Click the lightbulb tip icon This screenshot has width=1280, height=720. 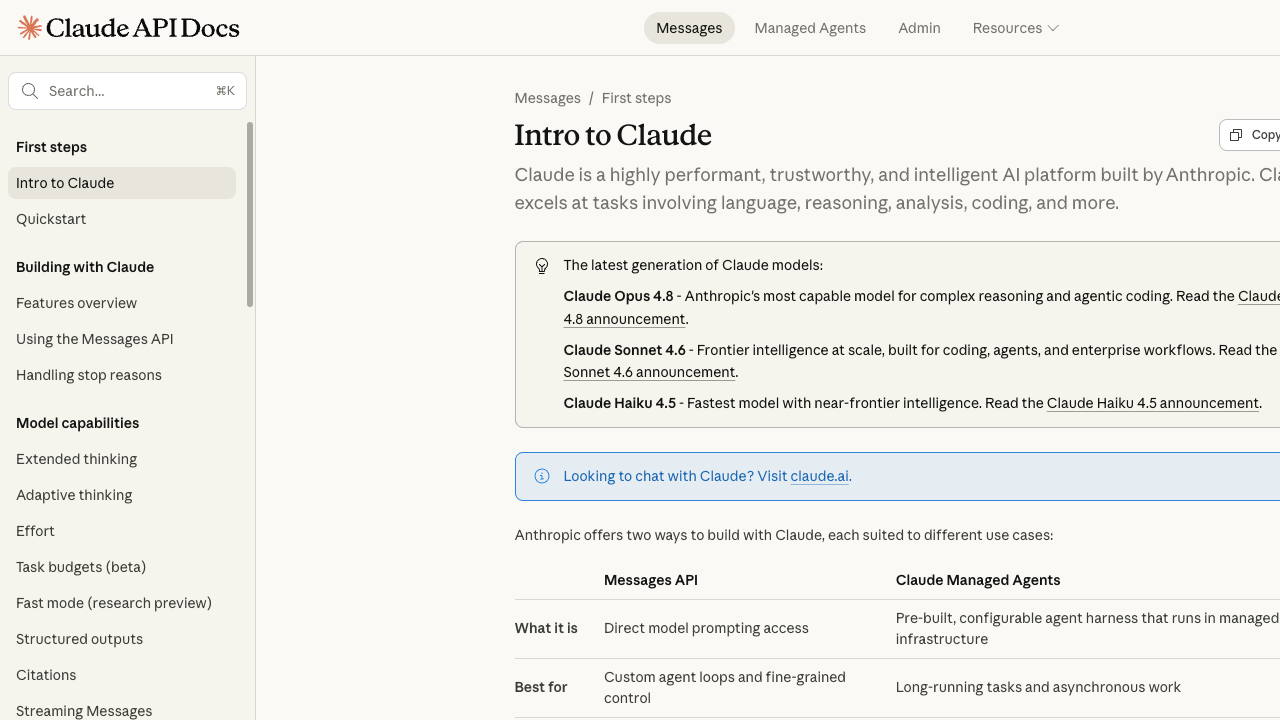(x=542, y=266)
